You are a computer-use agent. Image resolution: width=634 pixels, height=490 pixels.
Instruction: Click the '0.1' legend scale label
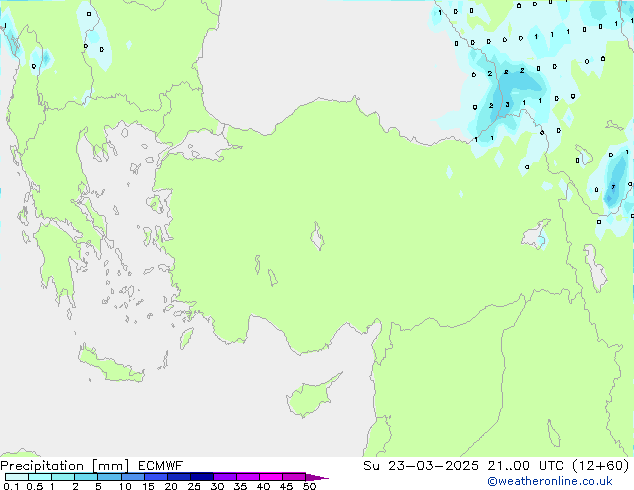pos(11,486)
